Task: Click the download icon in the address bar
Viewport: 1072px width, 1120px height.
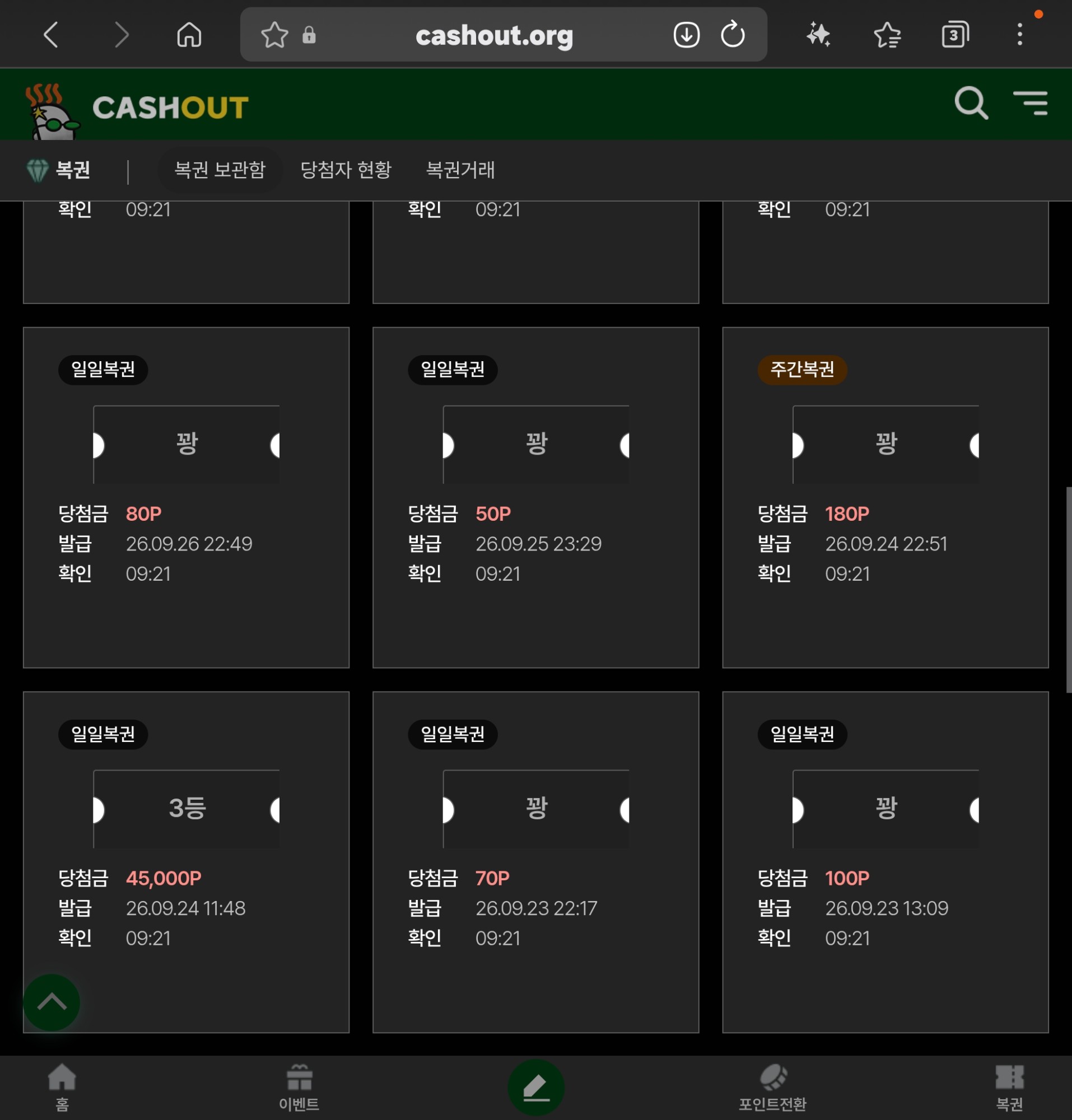Action: coord(686,35)
